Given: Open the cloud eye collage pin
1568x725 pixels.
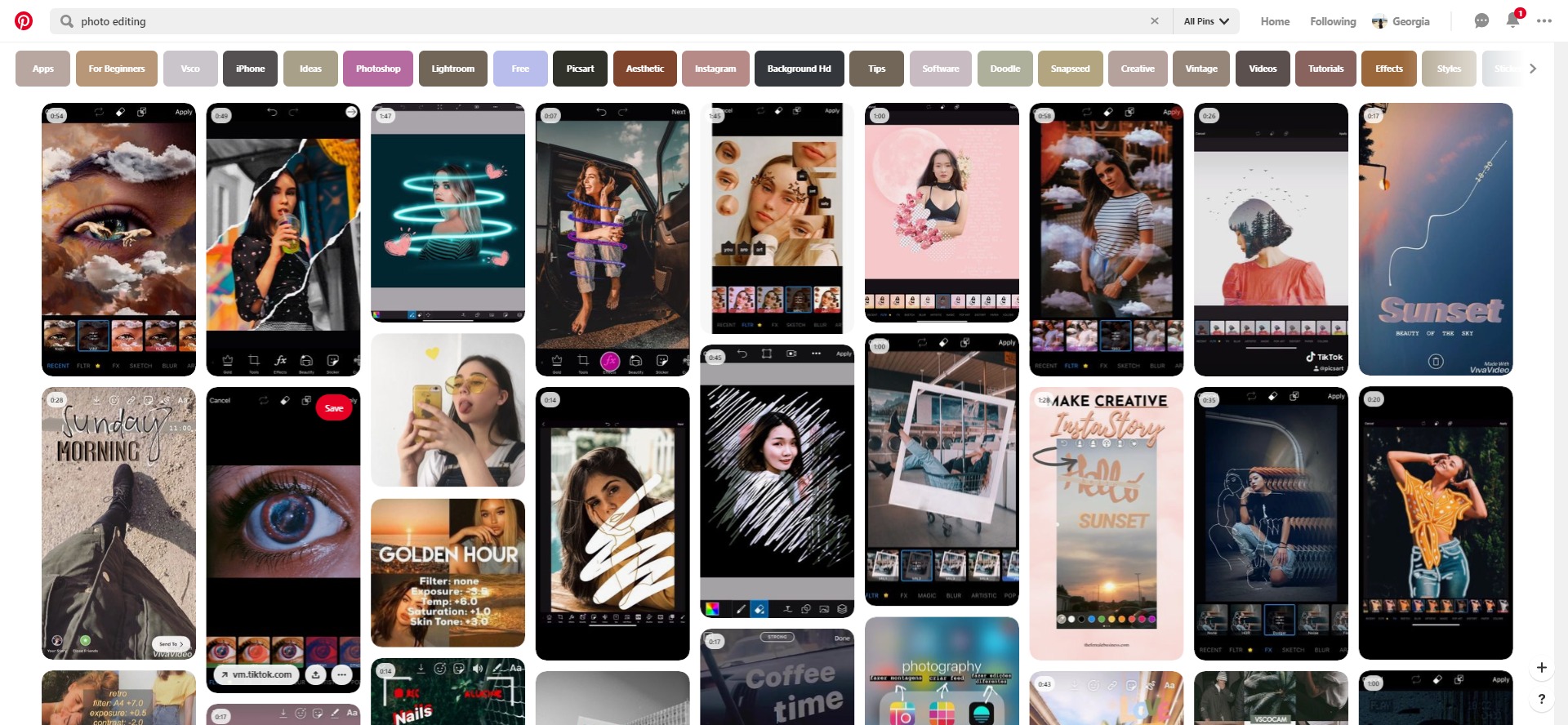Looking at the screenshot, I should (x=118, y=239).
